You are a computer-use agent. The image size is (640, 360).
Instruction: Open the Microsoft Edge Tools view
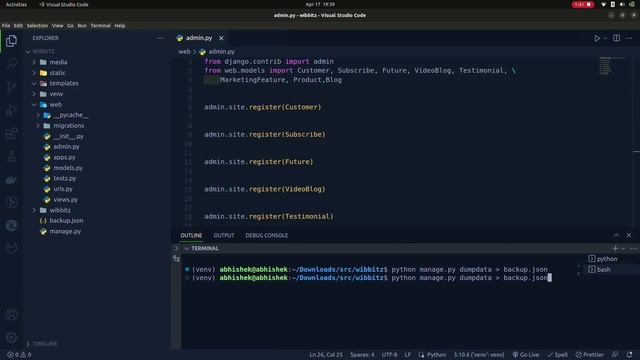point(11,225)
